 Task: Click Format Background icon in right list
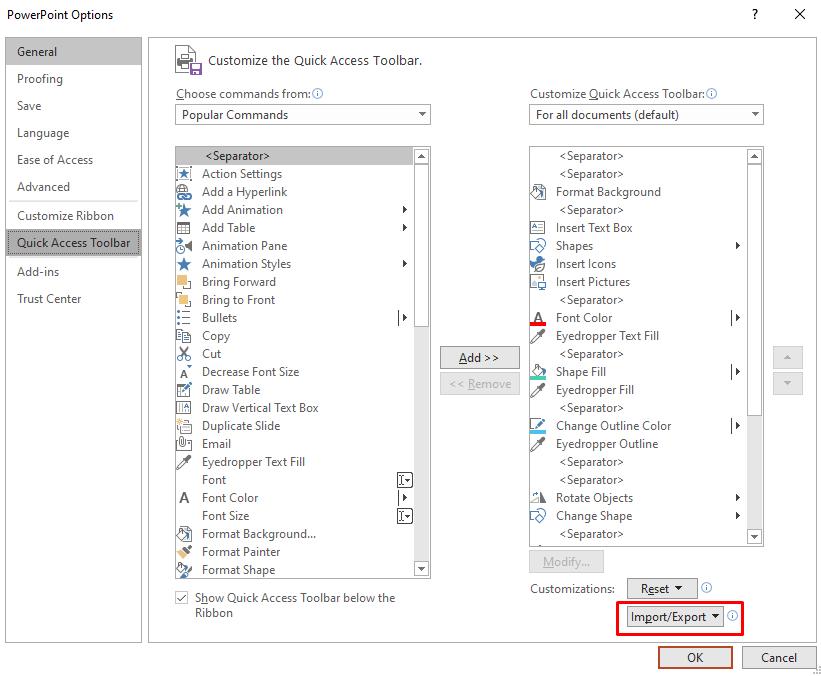coord(538,192)
